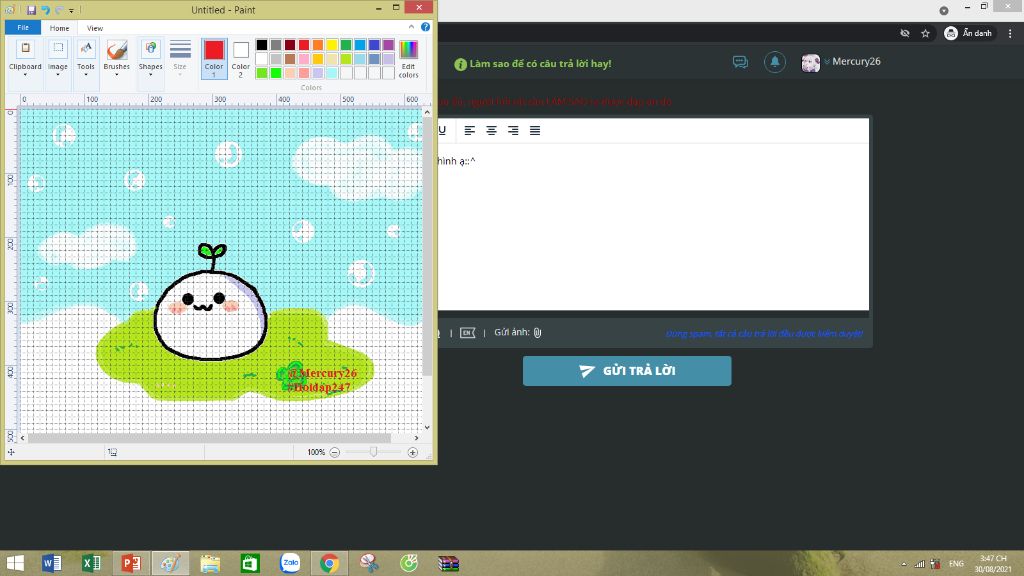
Task: Click the Save icon in Paint's title bar
Action: tap(31, 10)
